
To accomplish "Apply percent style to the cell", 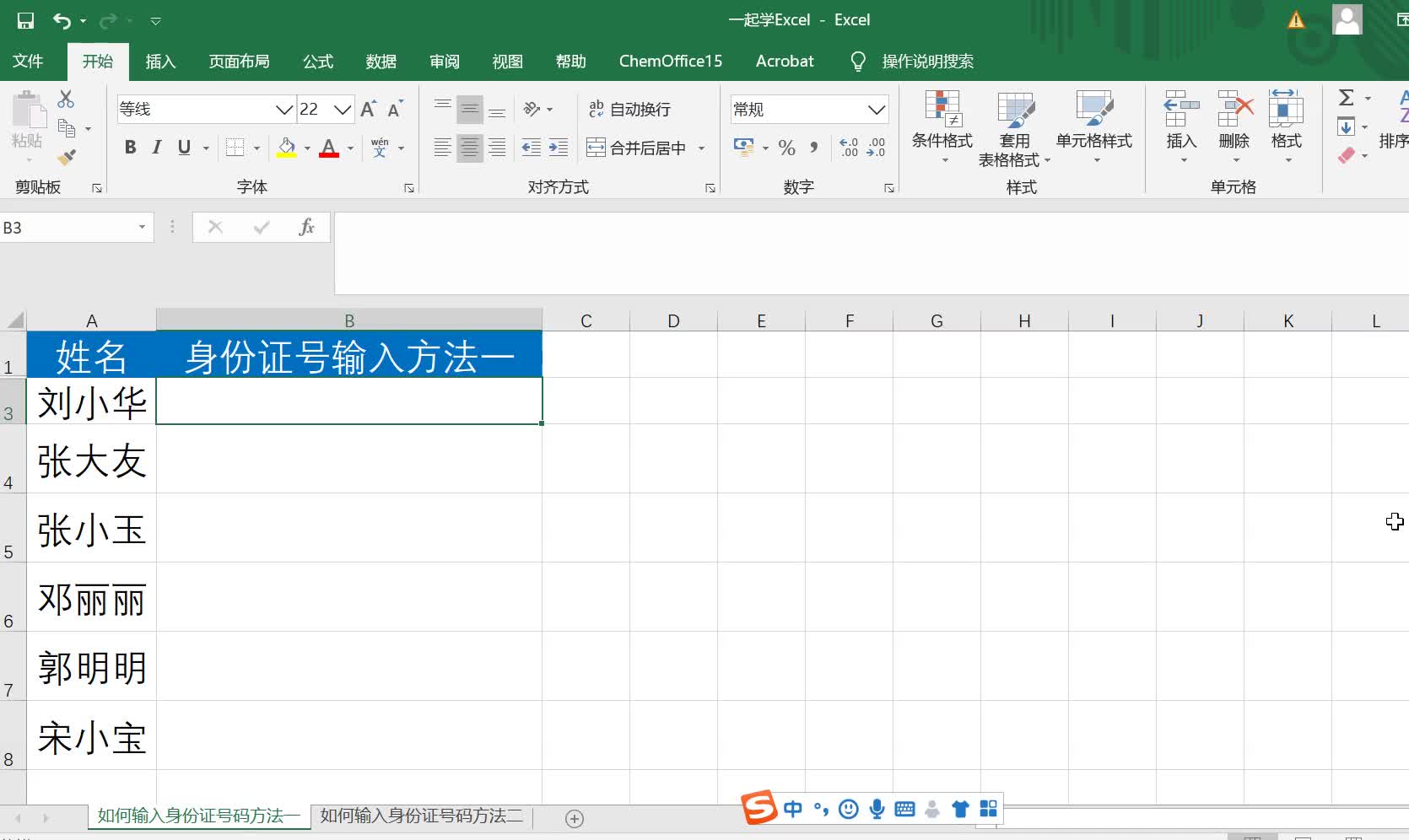I will coord(787,148).
